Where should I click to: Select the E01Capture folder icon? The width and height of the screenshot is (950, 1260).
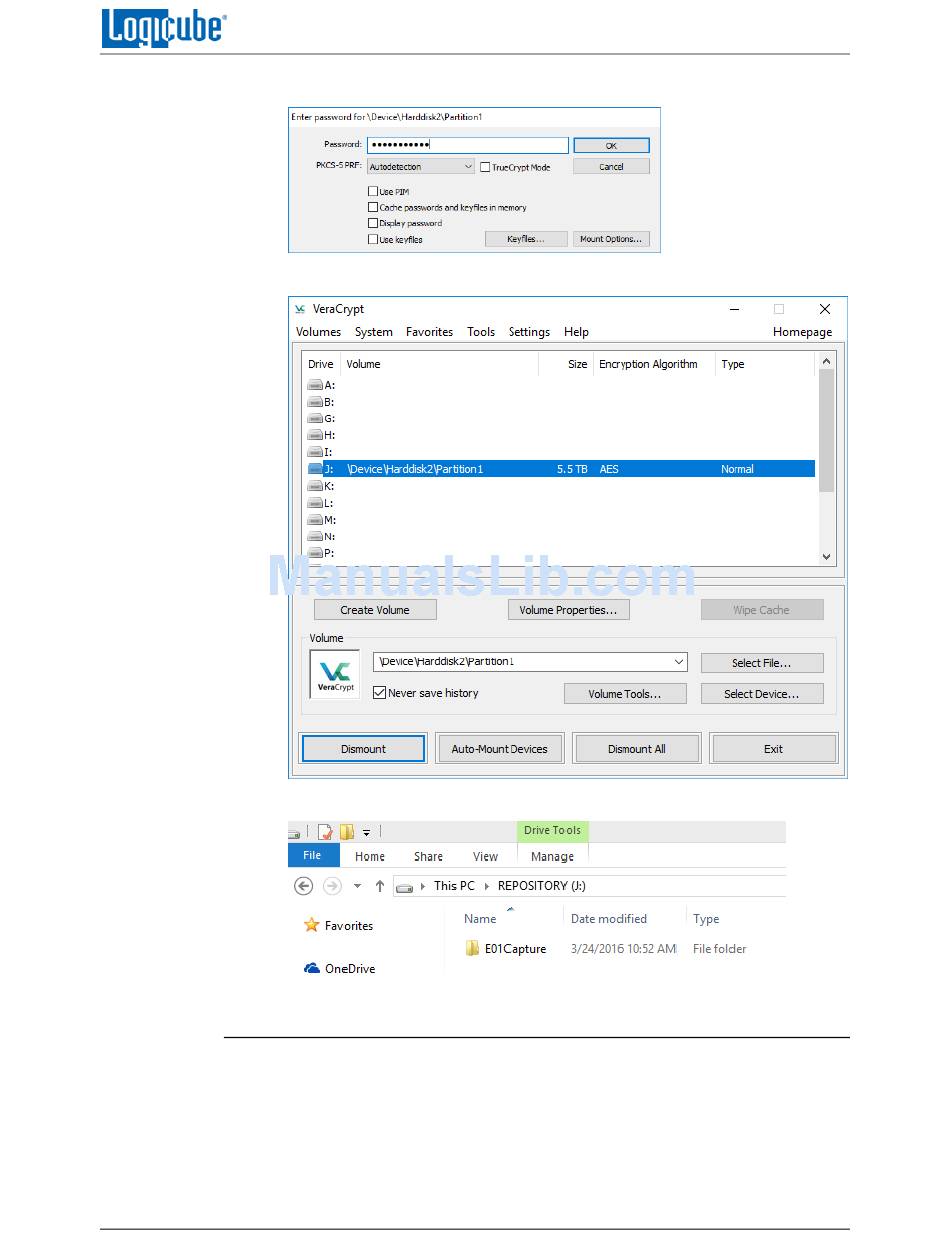pyautogui.click(x=473, y=949)
